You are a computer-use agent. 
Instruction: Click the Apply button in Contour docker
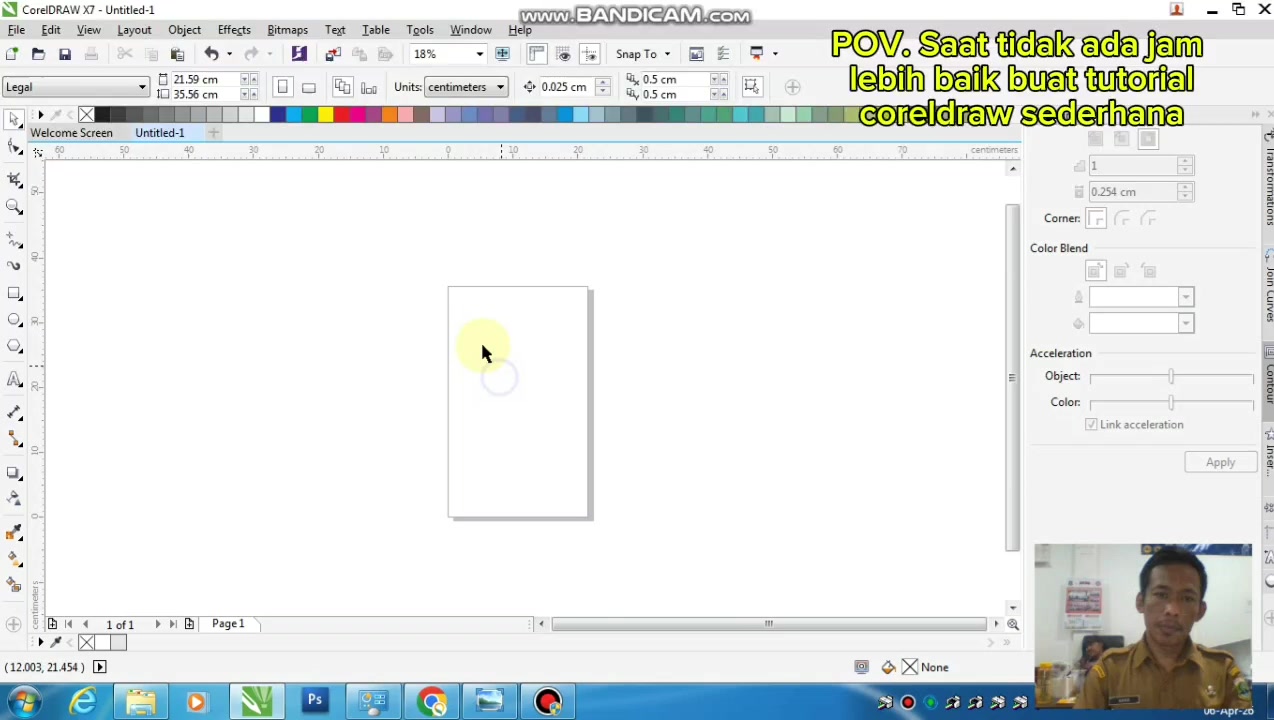[1220, 463]
